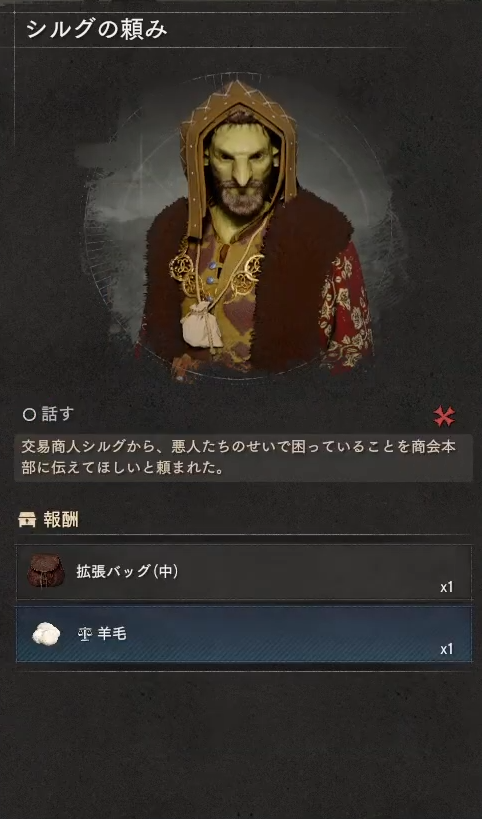
Task: Click the trade scale icon beside 羊毛
Action: click(84, 635)
